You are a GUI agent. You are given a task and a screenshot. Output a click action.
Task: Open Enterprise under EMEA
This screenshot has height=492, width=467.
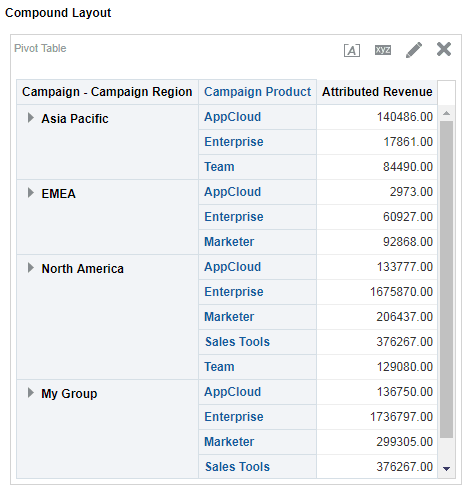click(234, 217)
